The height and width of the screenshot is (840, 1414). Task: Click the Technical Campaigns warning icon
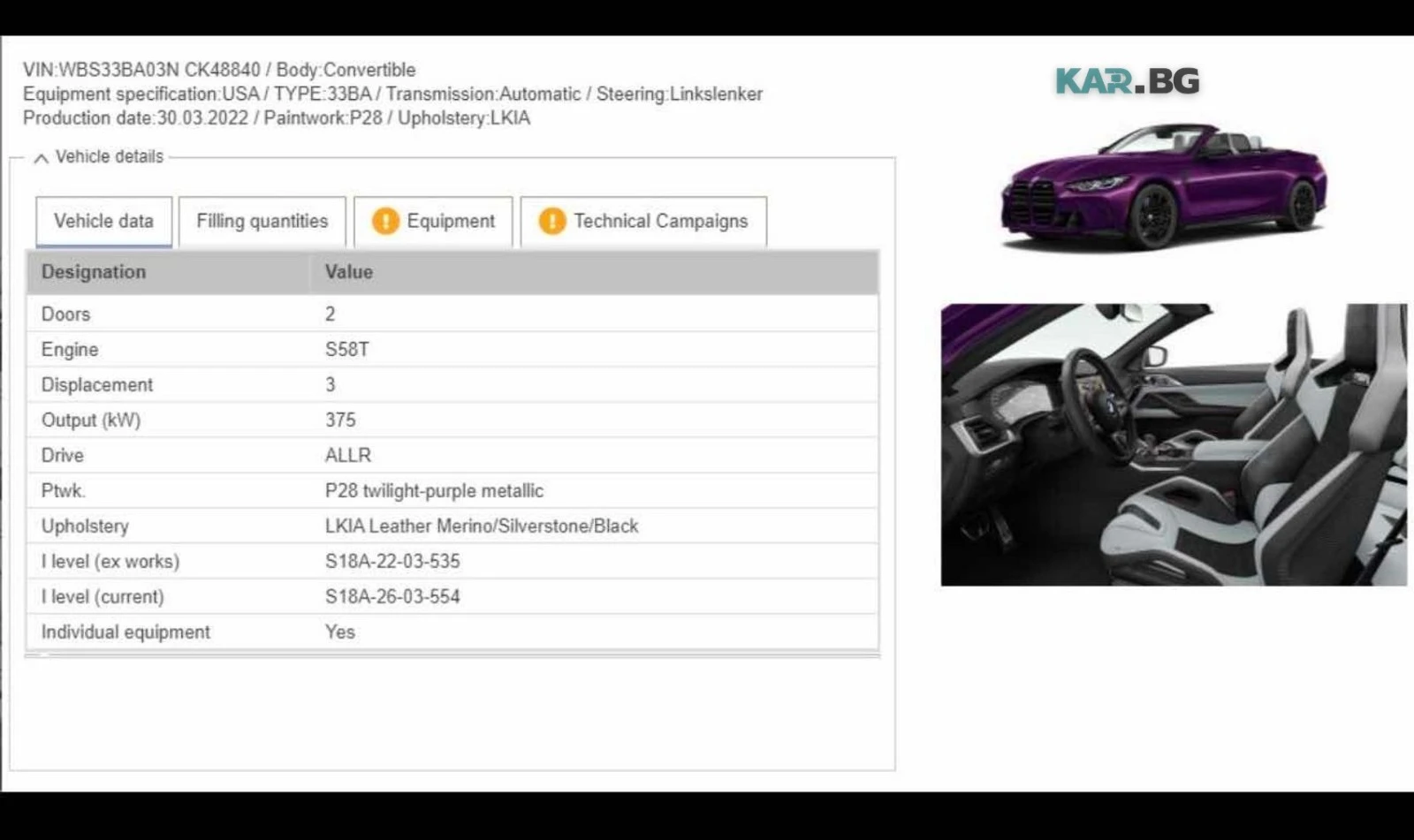(x=552, y=221)
